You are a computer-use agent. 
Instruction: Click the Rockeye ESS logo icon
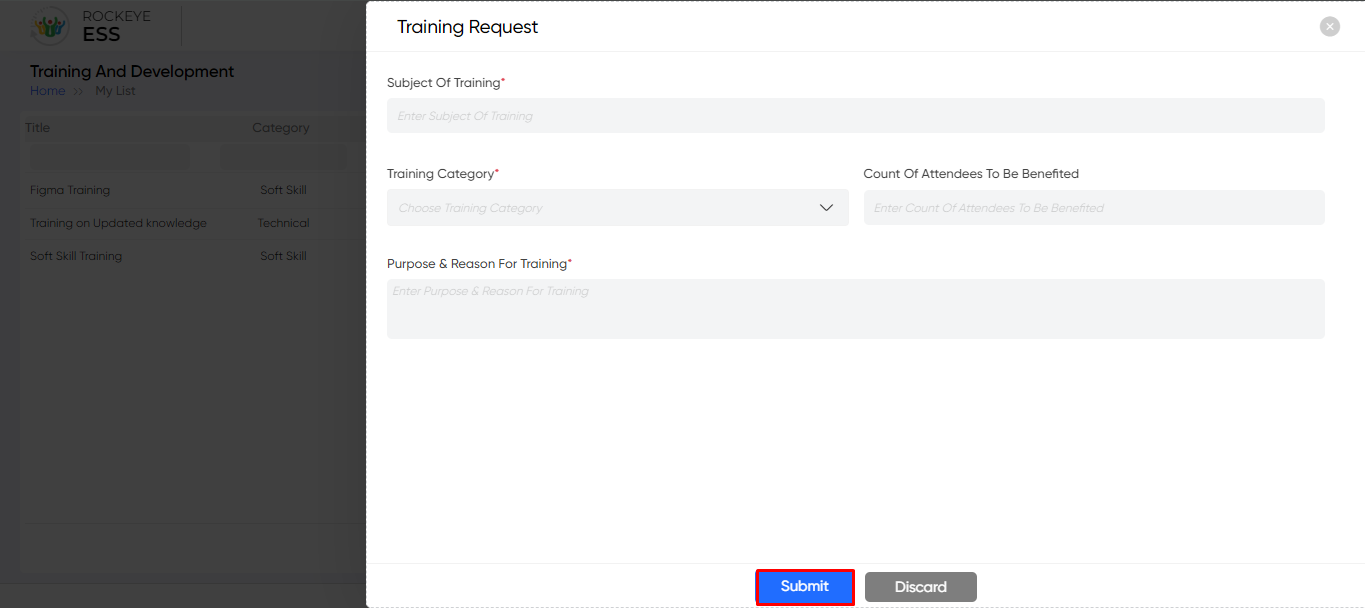pyautogui.click(x=49, y=26)
